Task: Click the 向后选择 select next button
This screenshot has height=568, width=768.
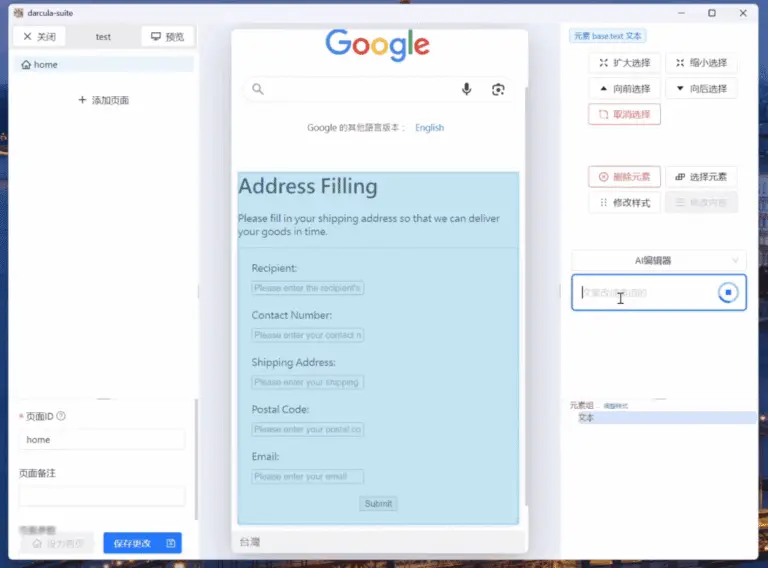Action: tap(701, 89)
